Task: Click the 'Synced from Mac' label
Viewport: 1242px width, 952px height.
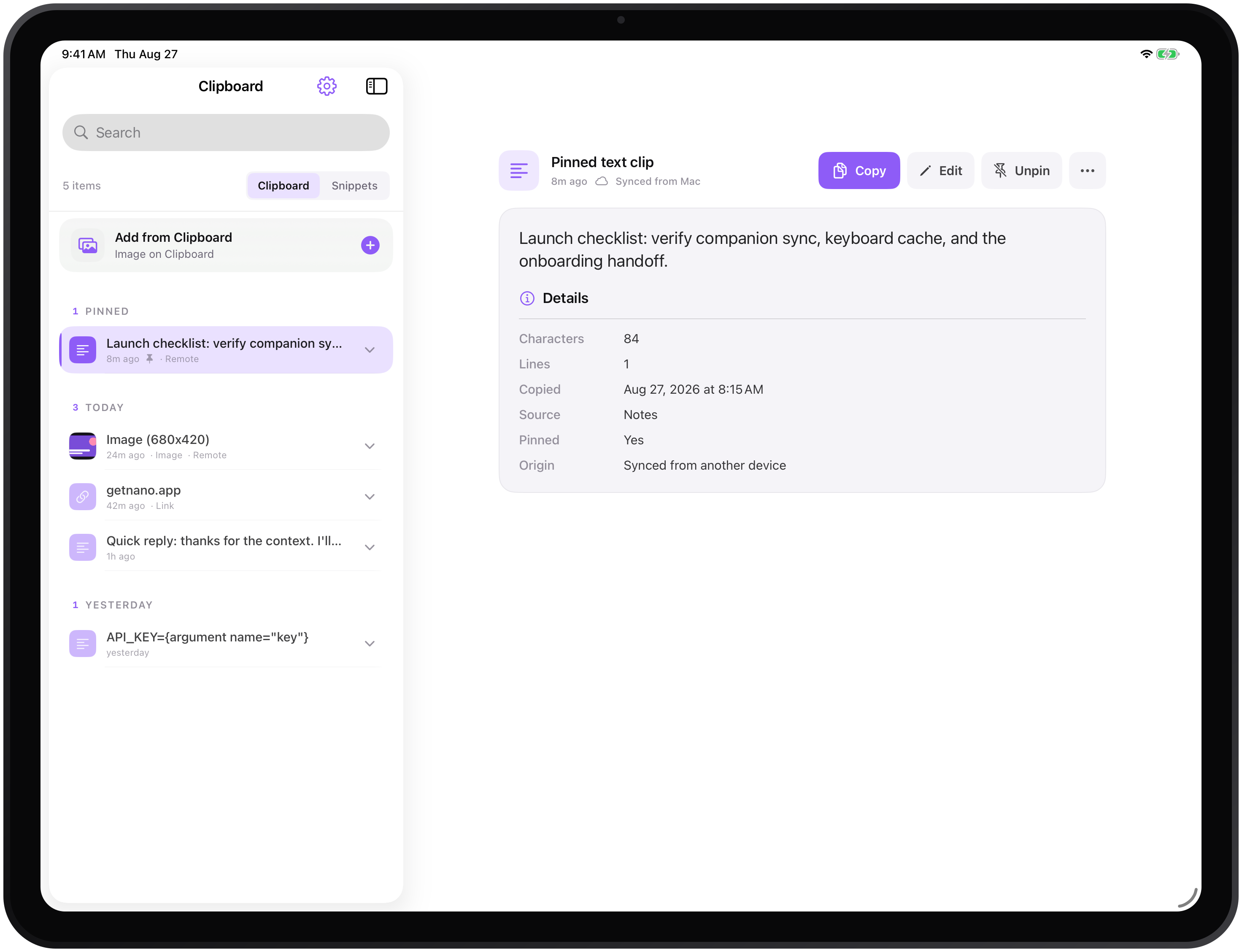Action: pos(657,181)
